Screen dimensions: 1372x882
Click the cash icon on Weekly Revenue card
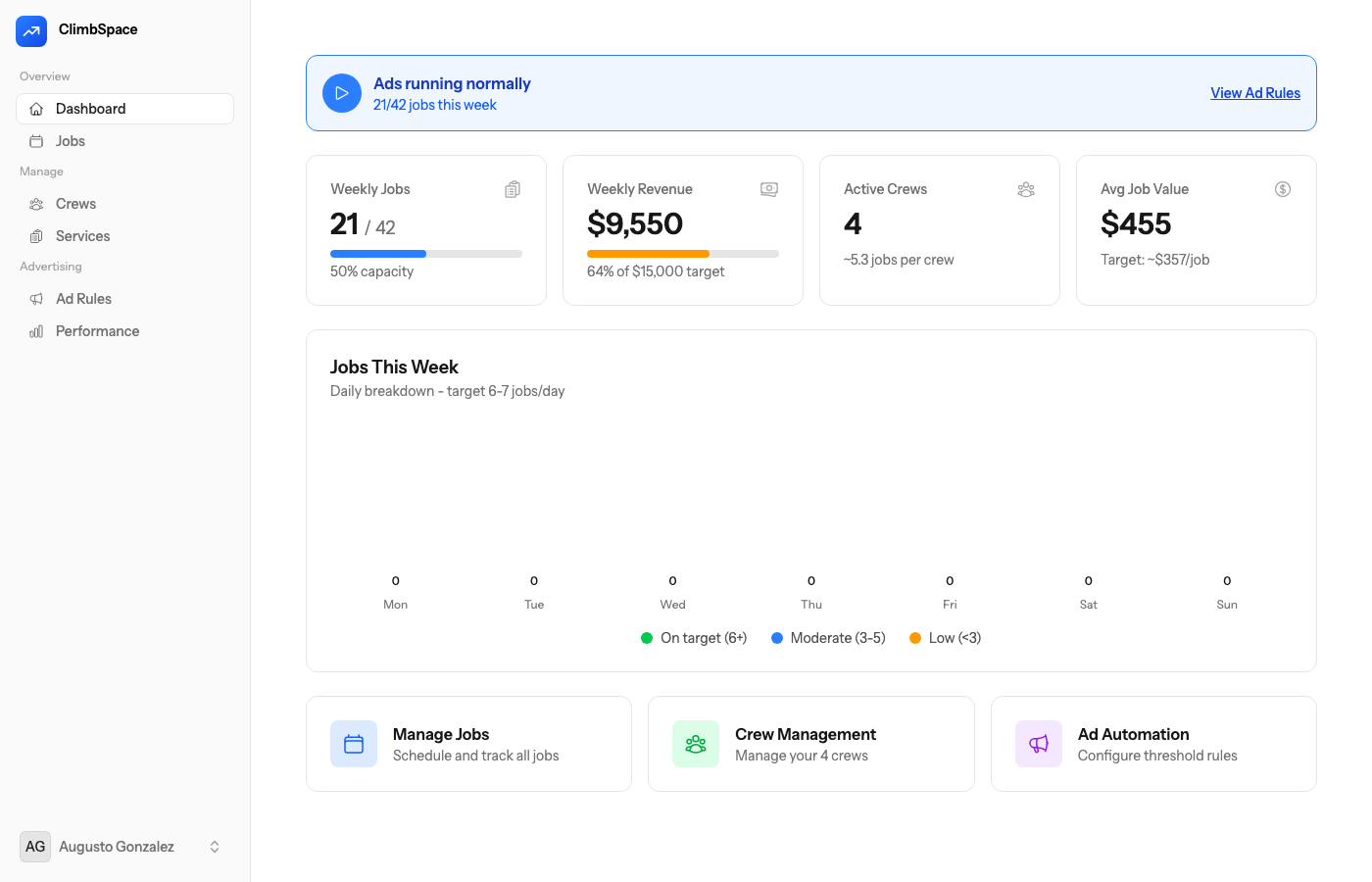[x=769, y=189]
